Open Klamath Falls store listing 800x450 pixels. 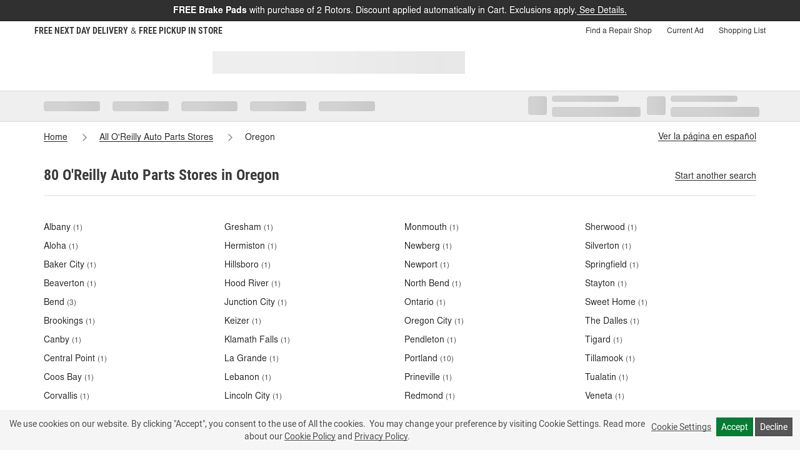[251, 340]
